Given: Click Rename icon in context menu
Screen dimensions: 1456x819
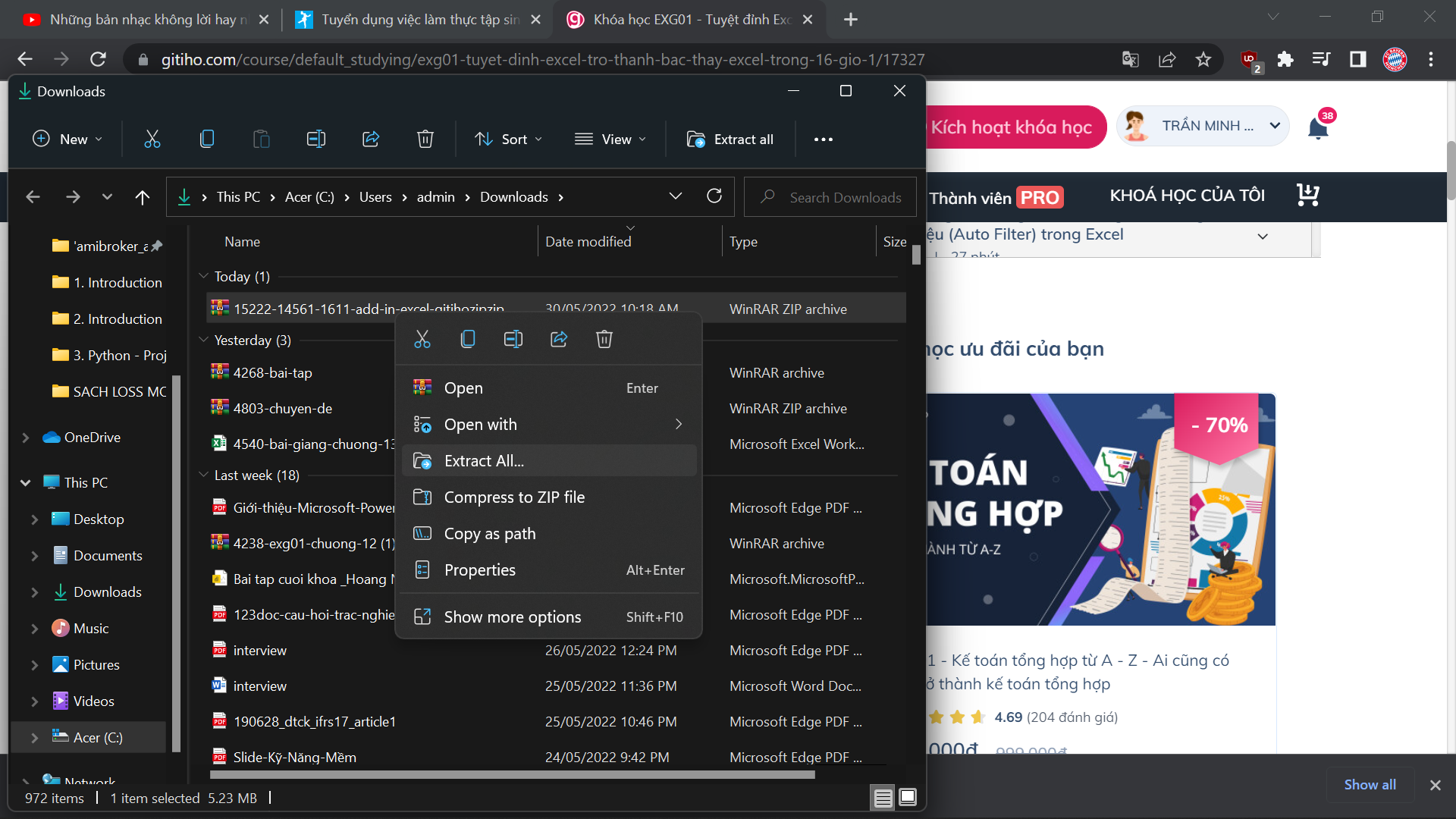Looking at the screenshot, I should click(x=513, y=339).
